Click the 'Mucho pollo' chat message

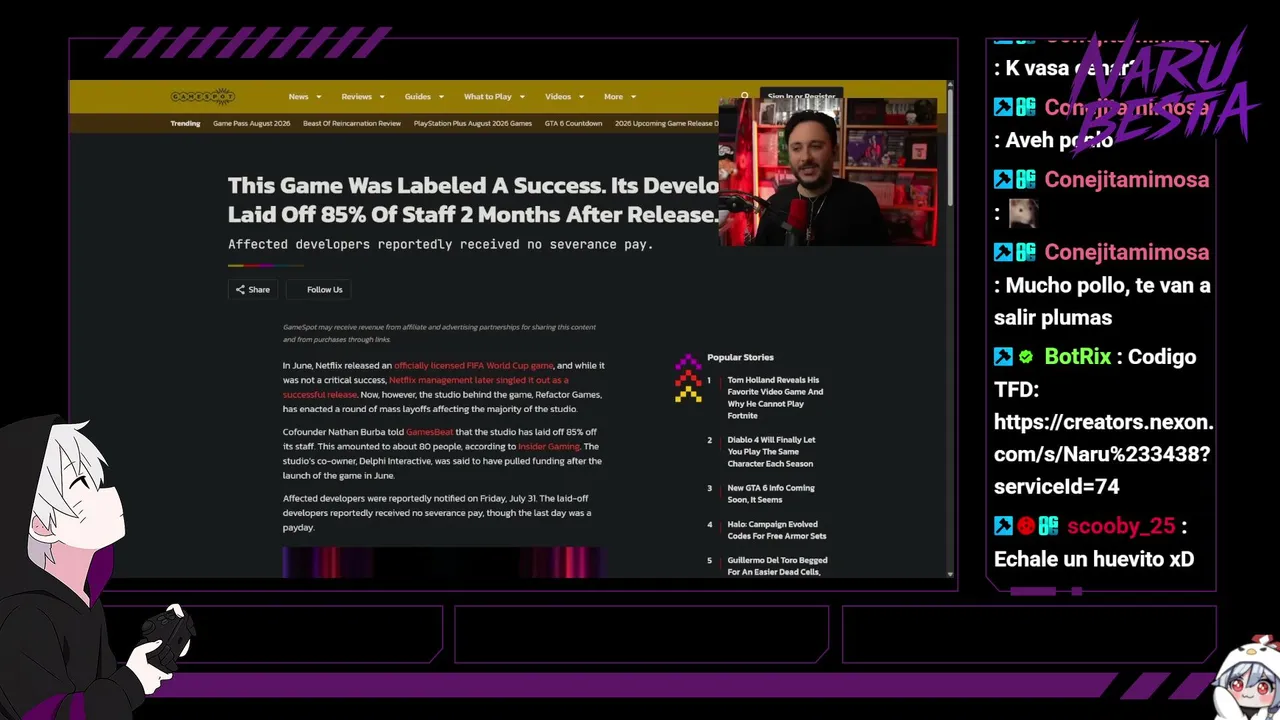(1102, 301)
